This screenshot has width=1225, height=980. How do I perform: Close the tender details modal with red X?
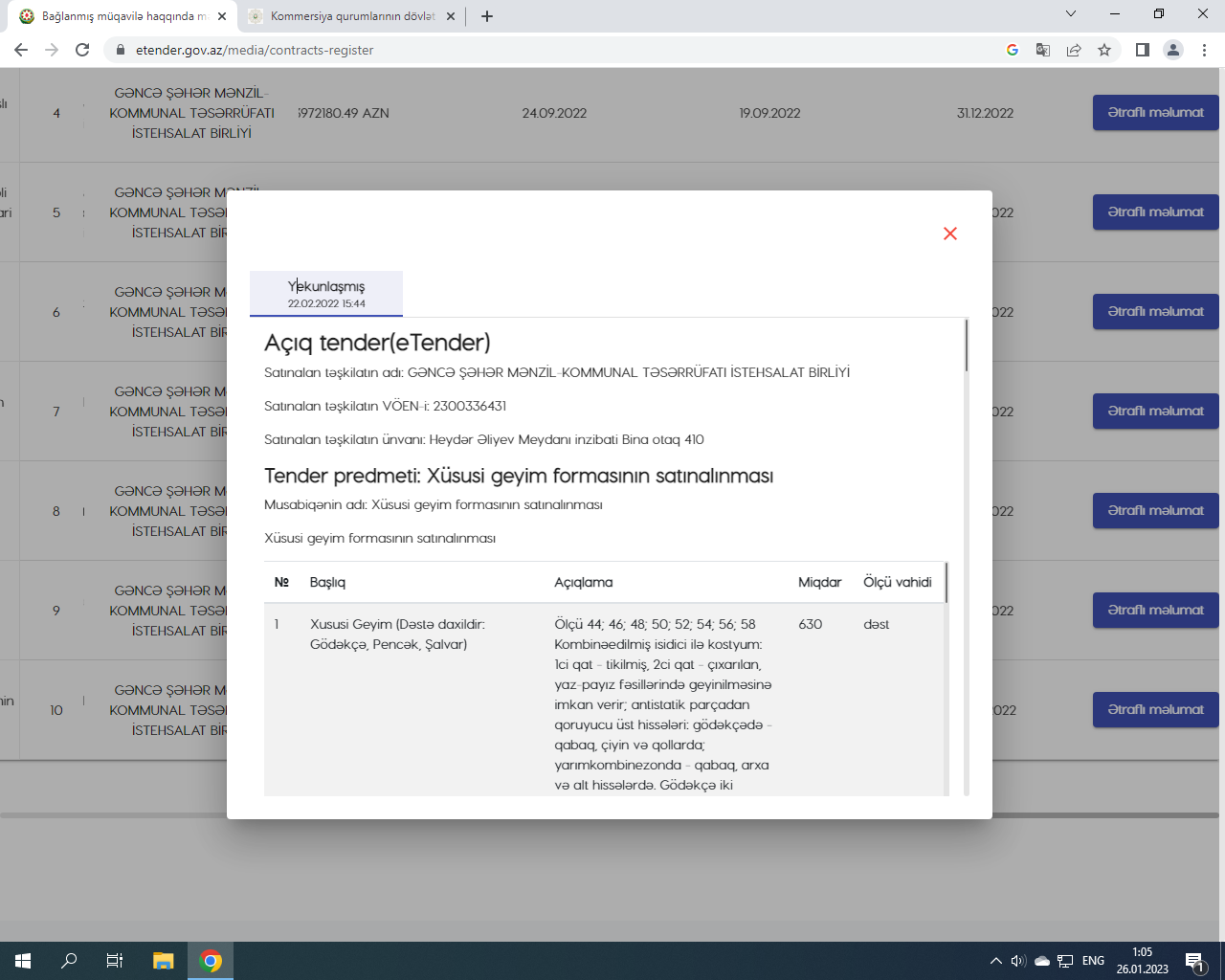point(949,234)
